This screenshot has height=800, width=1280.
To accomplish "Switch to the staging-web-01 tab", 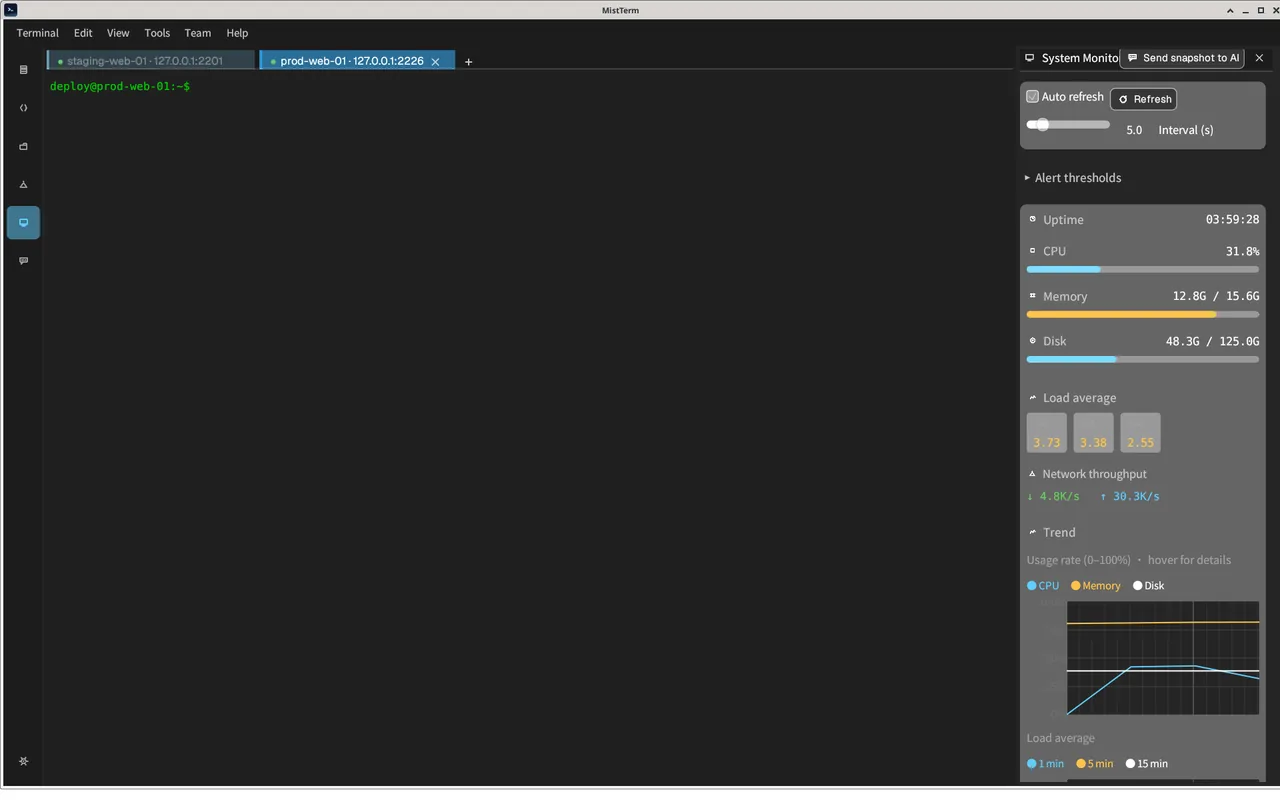I will click(151, 61).
